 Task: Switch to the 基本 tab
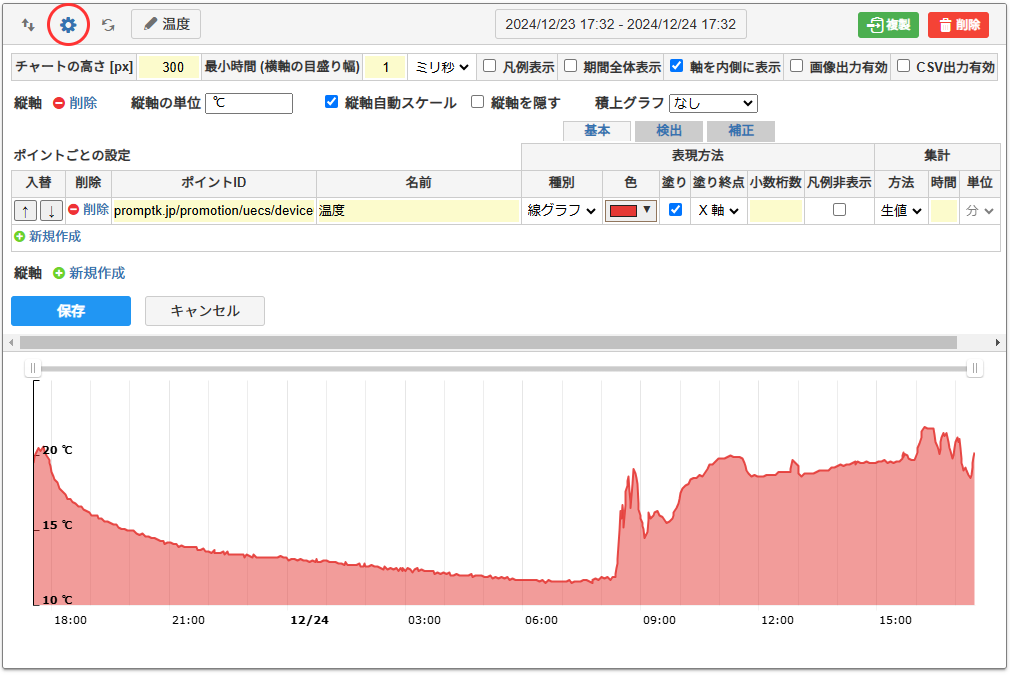pyautogui.click(x=597, y=131)
